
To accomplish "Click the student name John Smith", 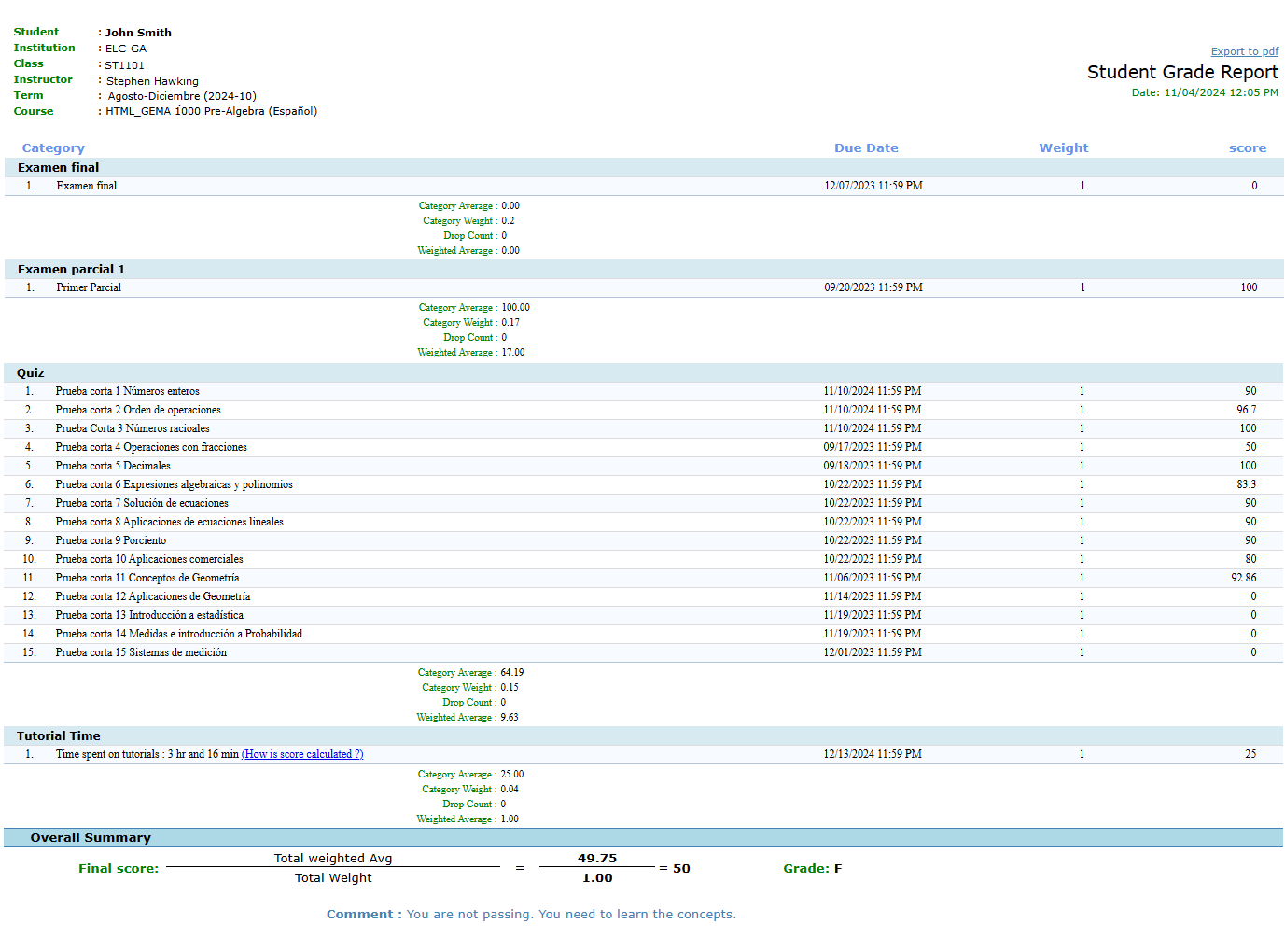I will [138, 33].
